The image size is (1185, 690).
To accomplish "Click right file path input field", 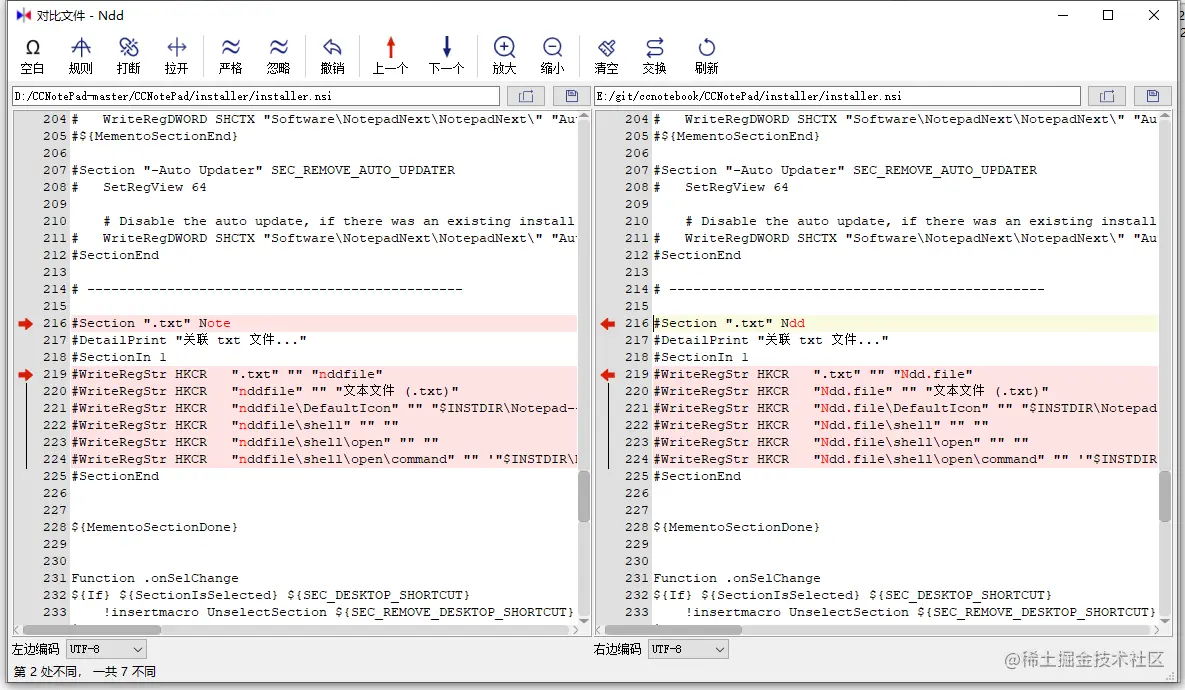I will click(837, 96).
